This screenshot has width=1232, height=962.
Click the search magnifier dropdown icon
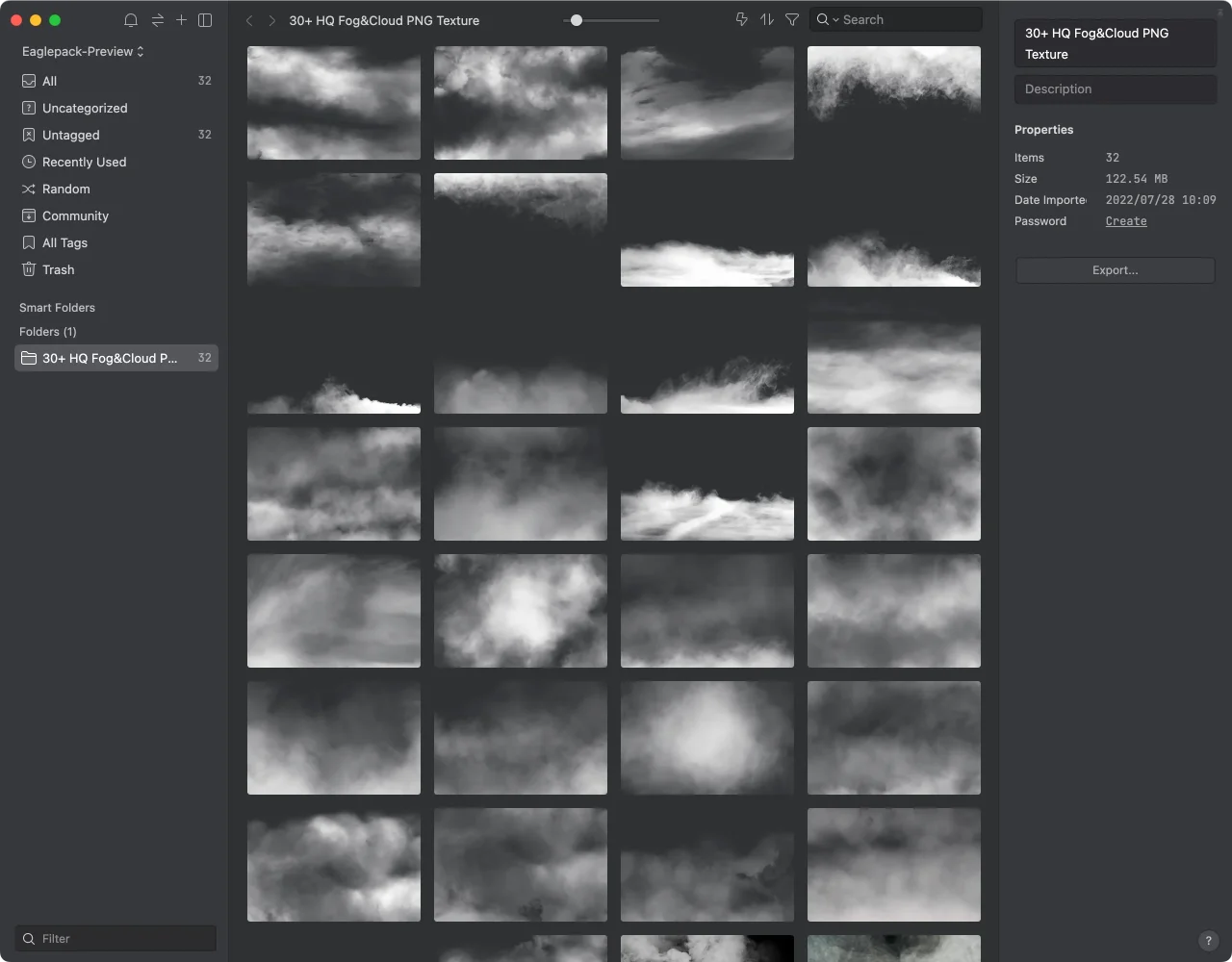coord(828,19)
